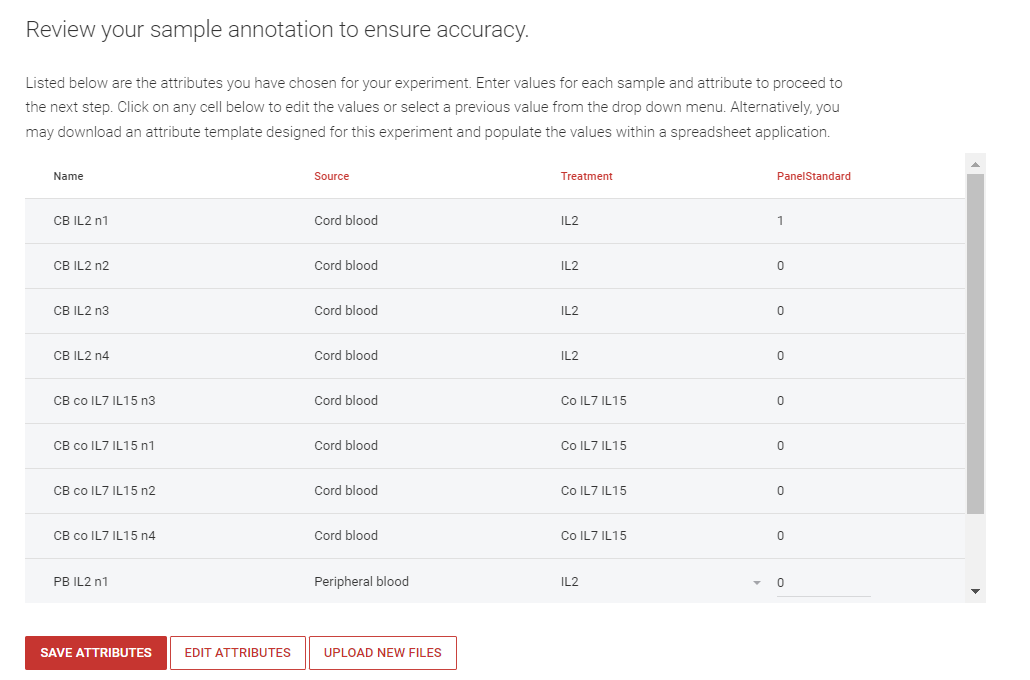Edit Source cell for CB co IL7 IL15 n2
Viewport: 1030px width, 680px height.
tap(346, 491)
